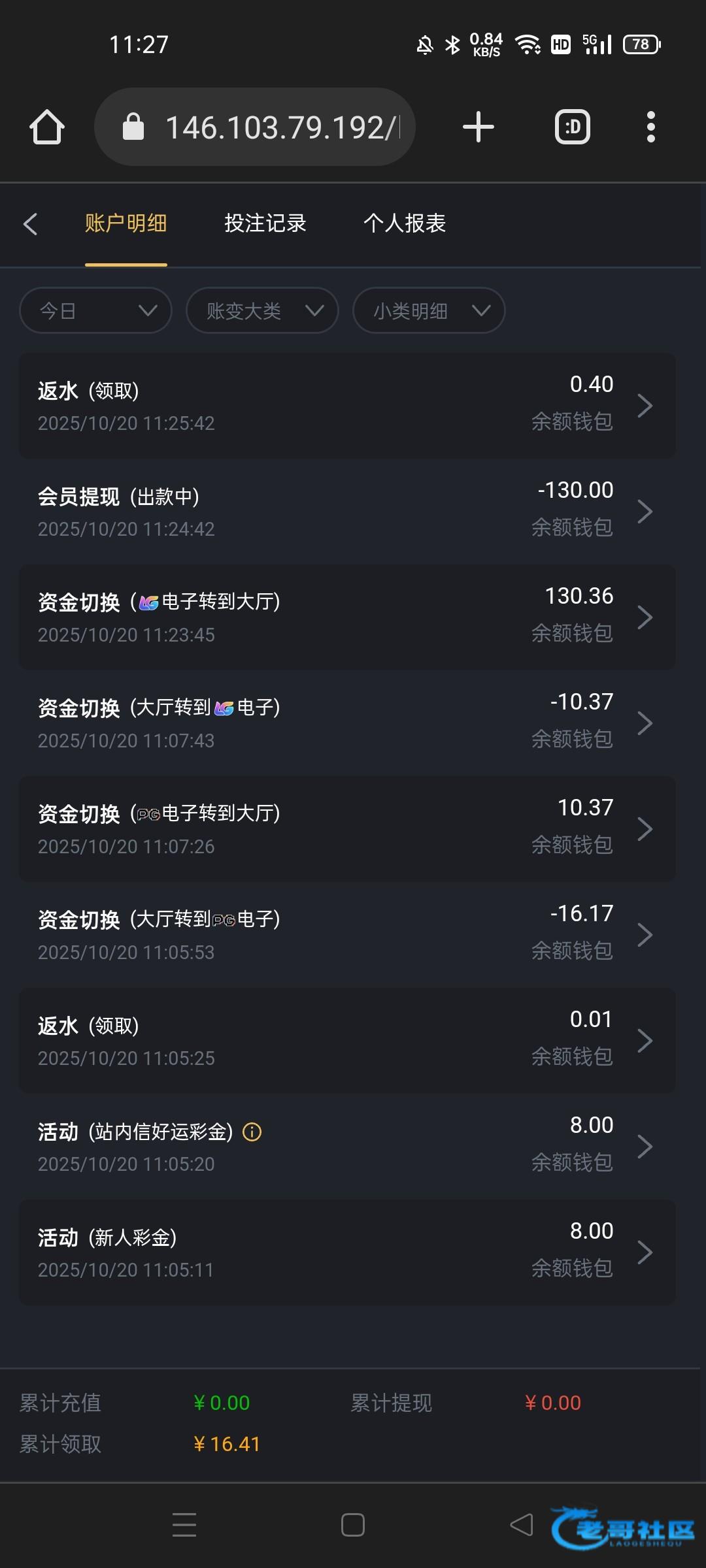View details of the 130.36 资金切换 entry
Viewport: 706px width, 1568px height.
(346, 617)
